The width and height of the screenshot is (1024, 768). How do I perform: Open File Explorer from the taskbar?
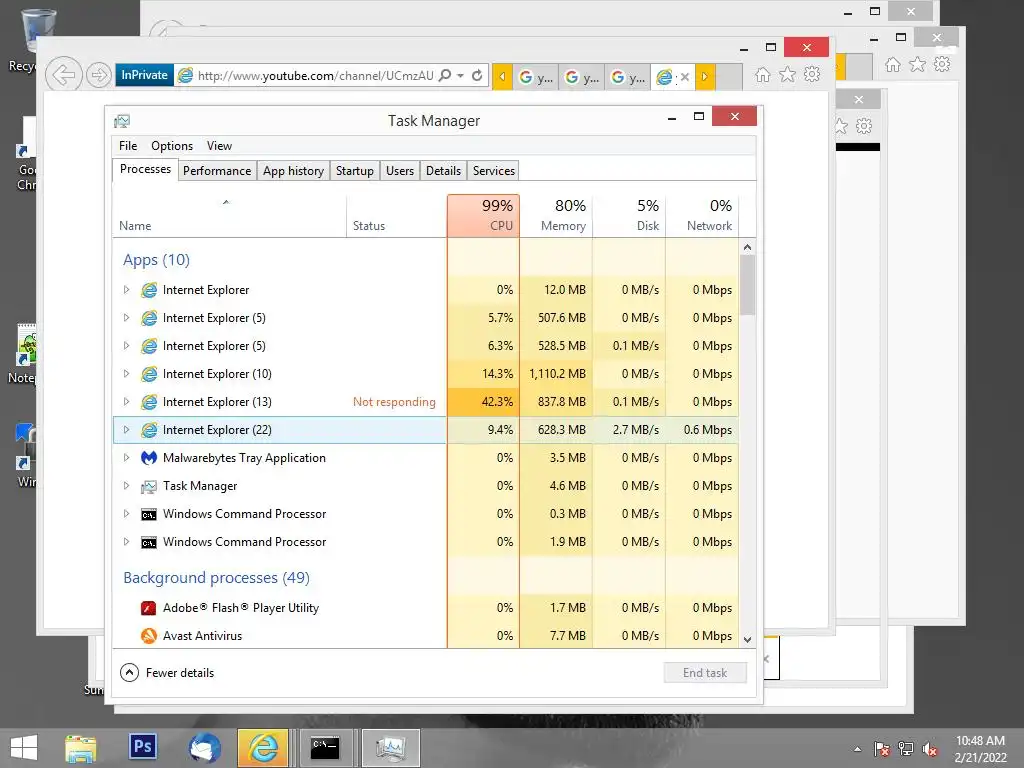coord(81,748)
